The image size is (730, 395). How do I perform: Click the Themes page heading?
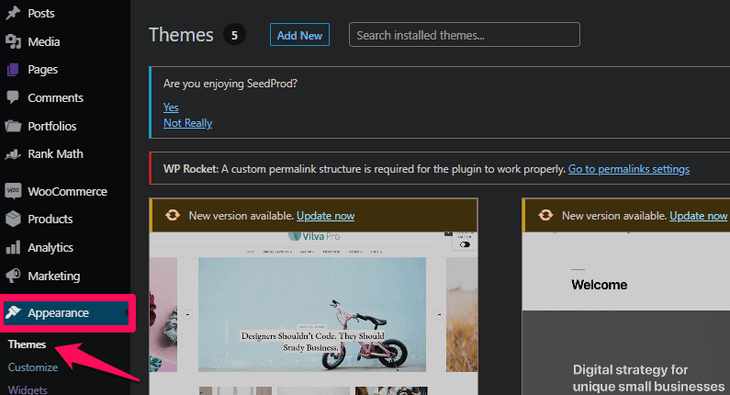click(181, 35)
